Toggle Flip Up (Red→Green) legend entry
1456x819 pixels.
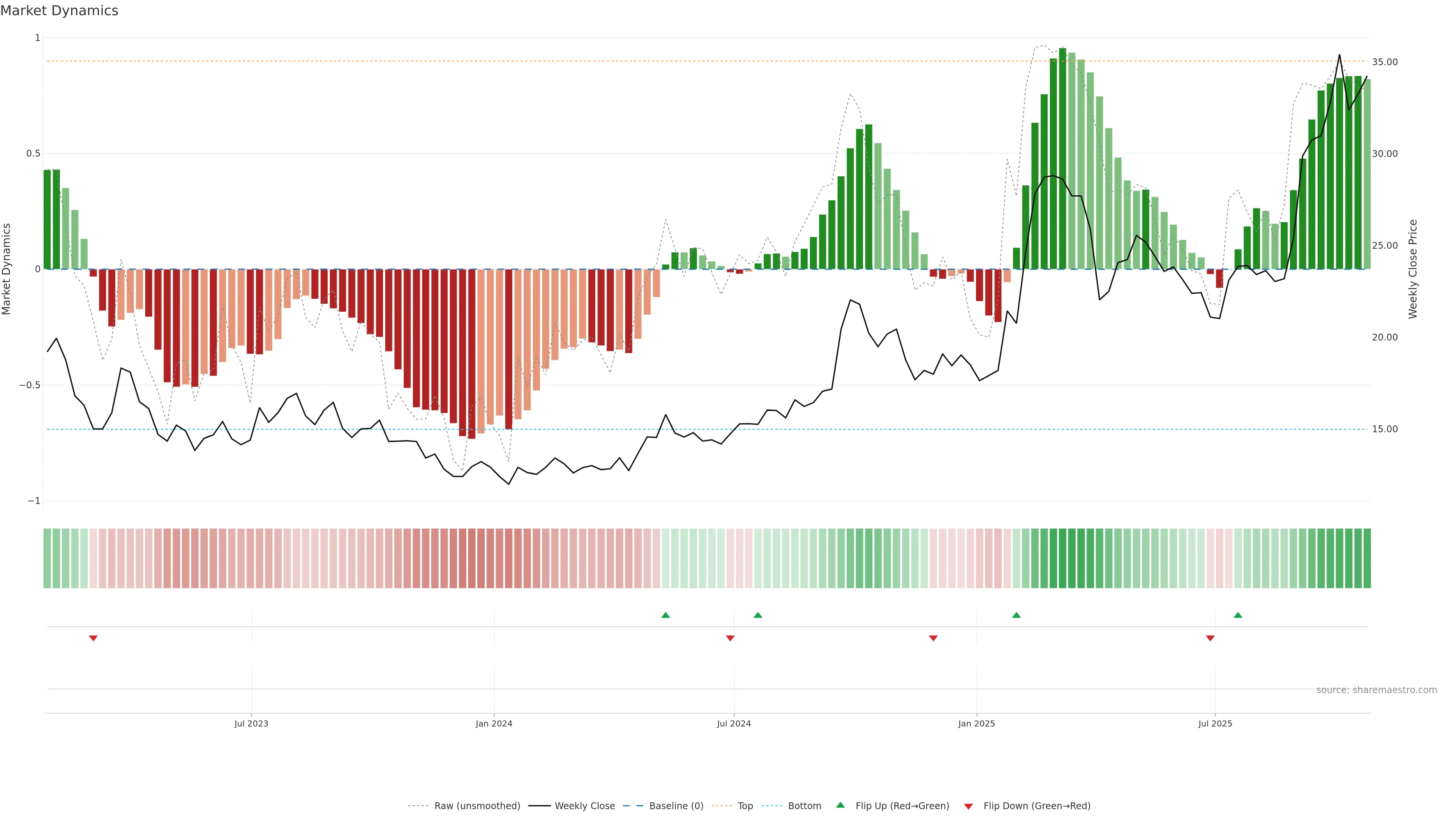coord(902,806)
